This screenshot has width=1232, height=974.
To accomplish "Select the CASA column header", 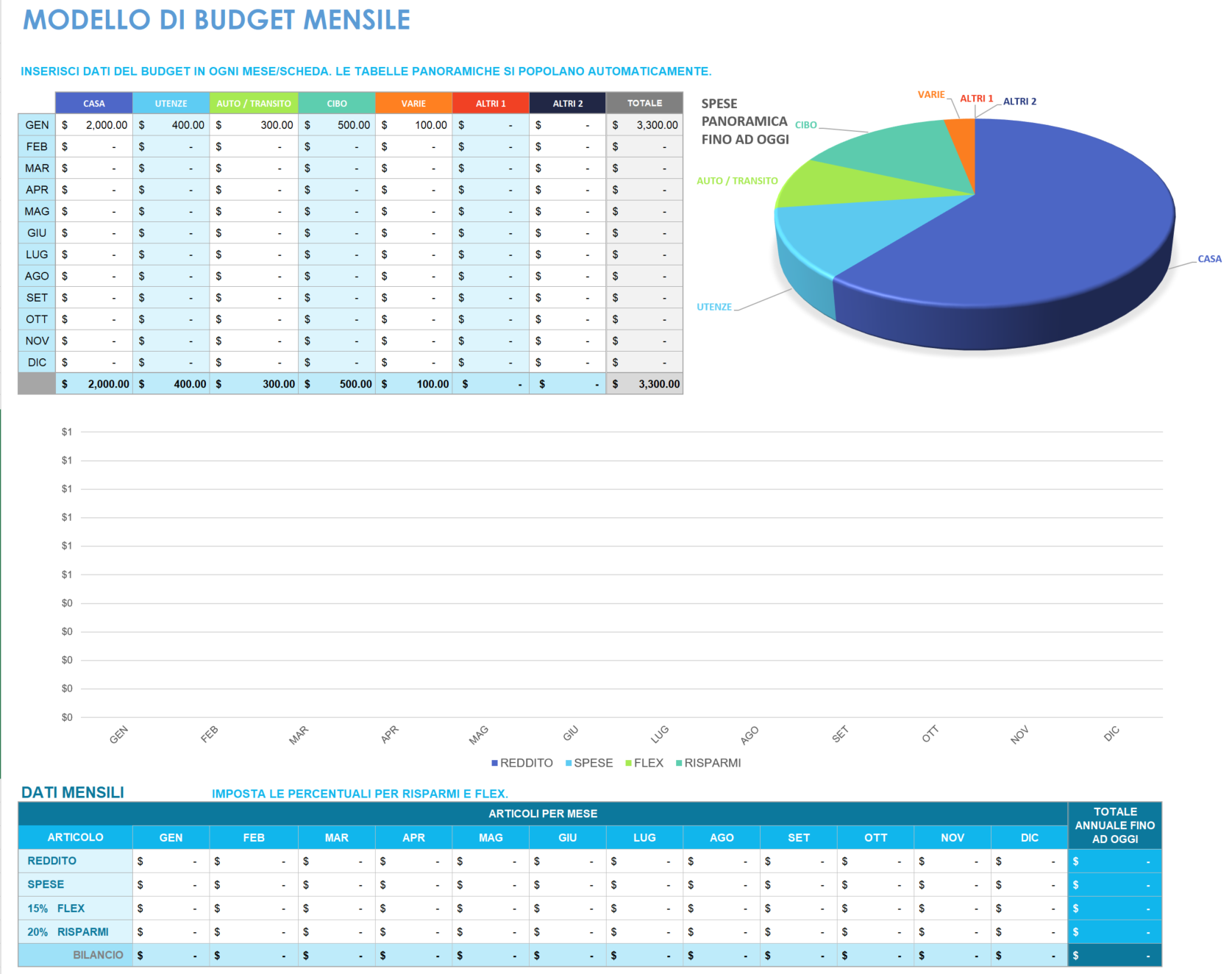I will tap(94, 103).
